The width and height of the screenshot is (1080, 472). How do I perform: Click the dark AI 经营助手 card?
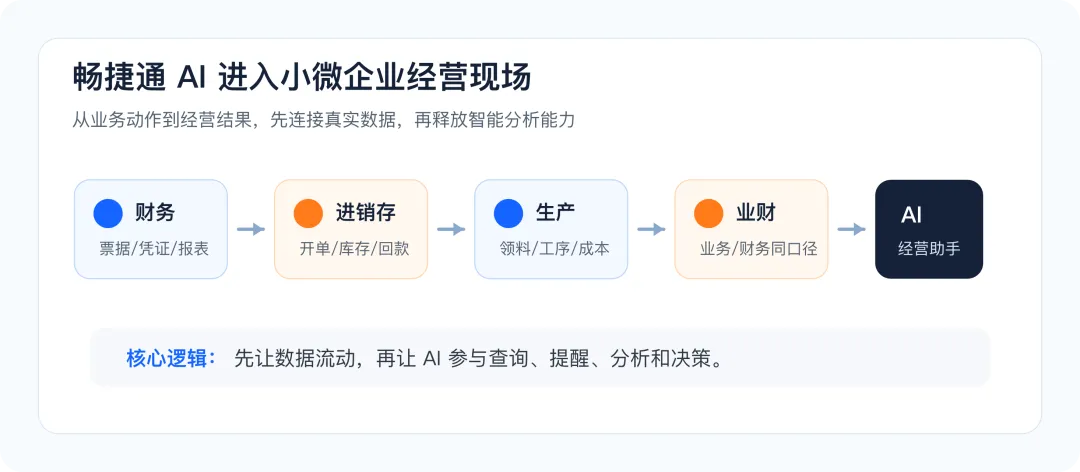(x=929, y=229)
